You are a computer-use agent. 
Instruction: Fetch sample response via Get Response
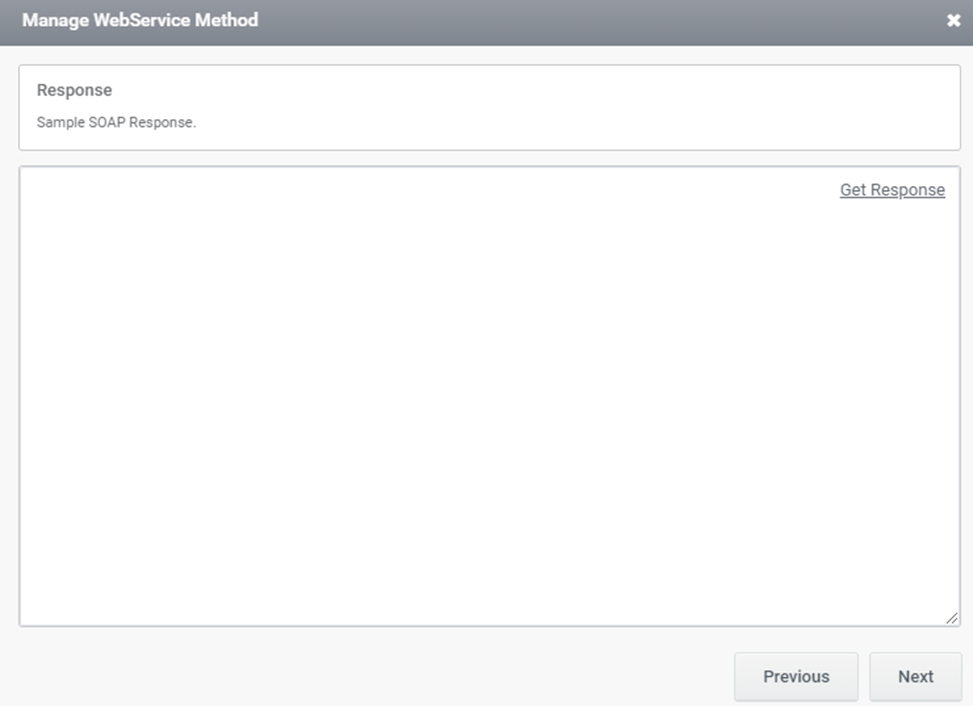tap(892, 190)
